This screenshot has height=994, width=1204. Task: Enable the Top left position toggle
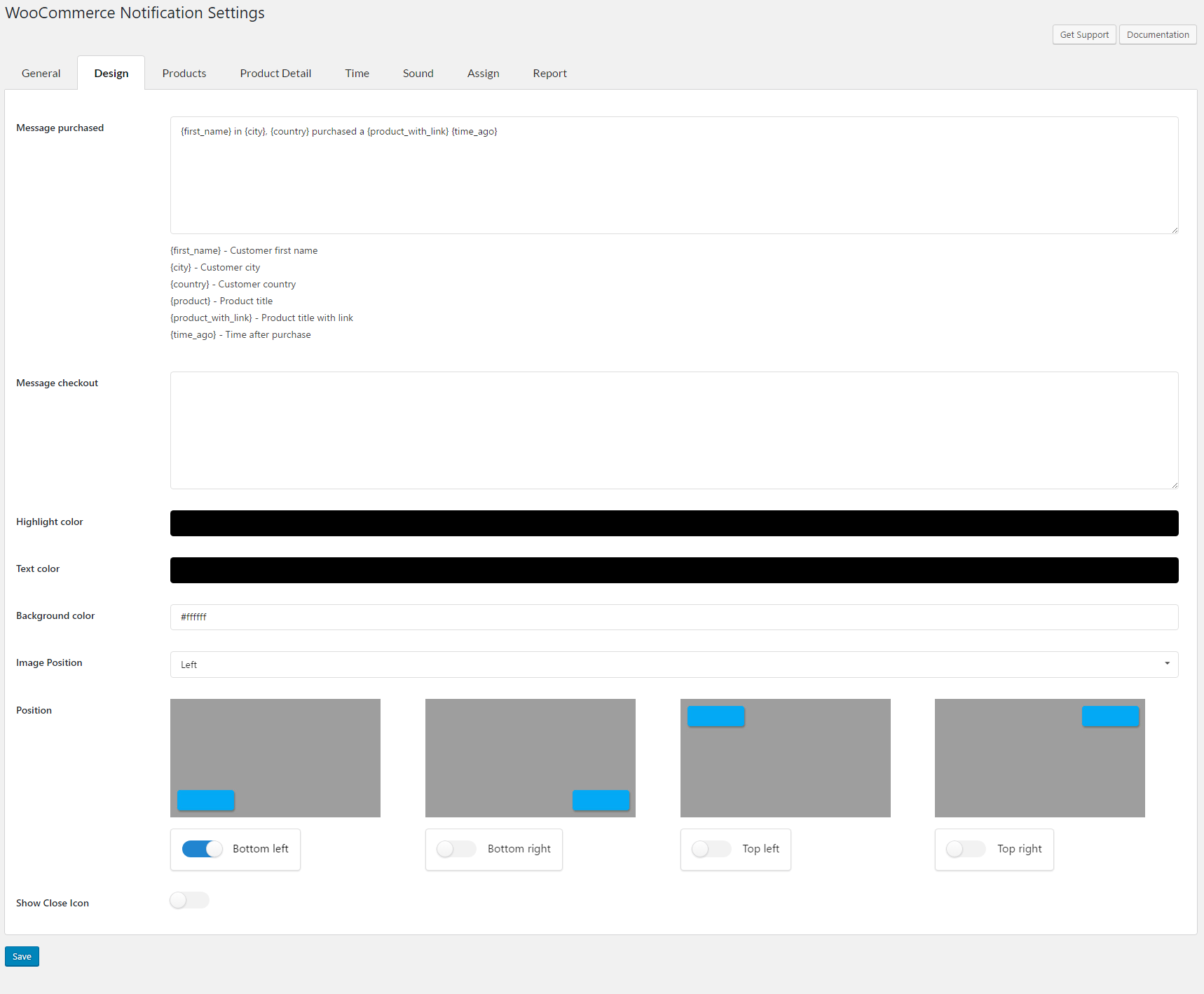(711, 849)
